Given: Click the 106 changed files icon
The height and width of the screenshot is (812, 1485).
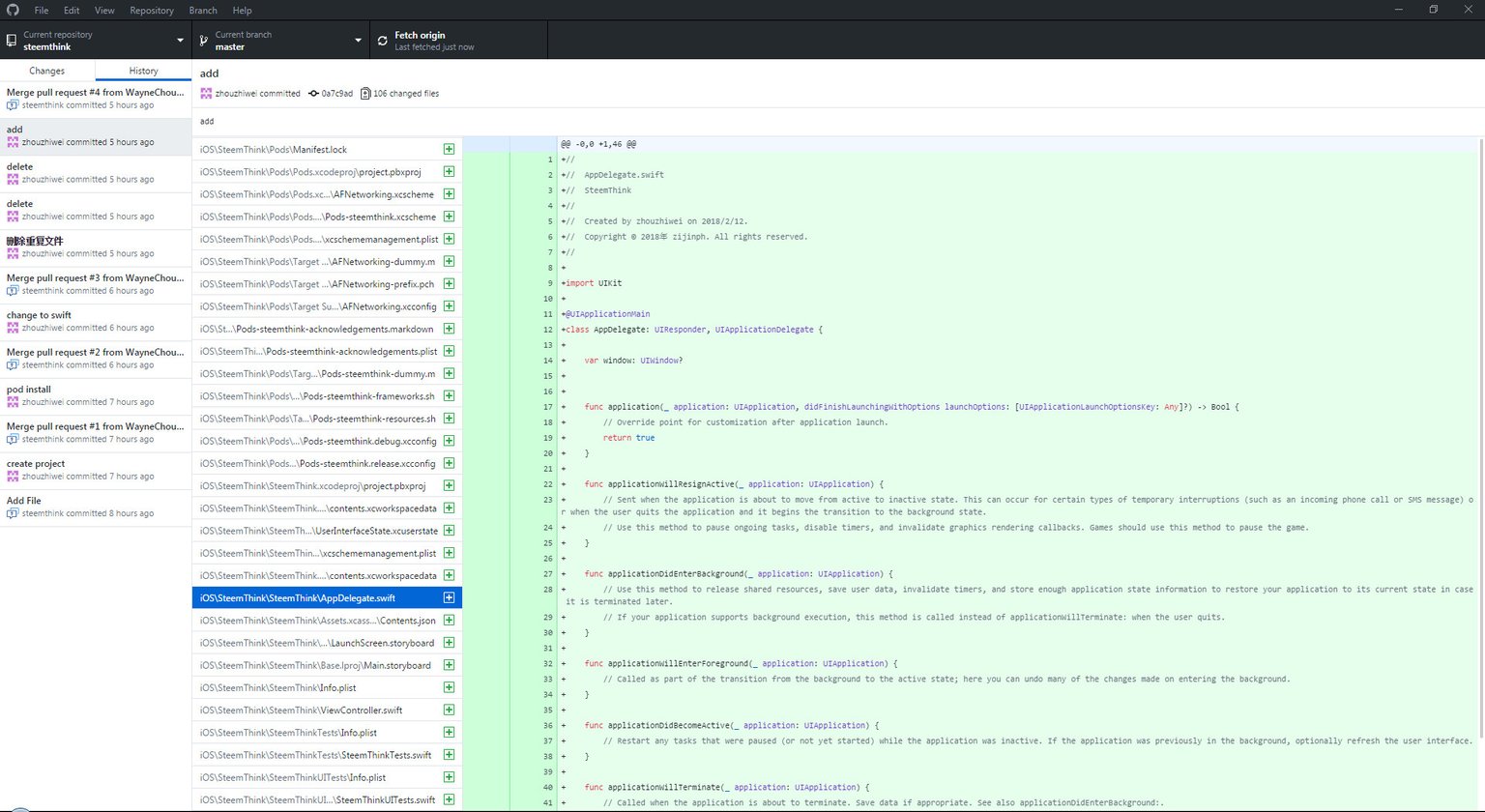Looking at the screenshot, I should point(365,94).
